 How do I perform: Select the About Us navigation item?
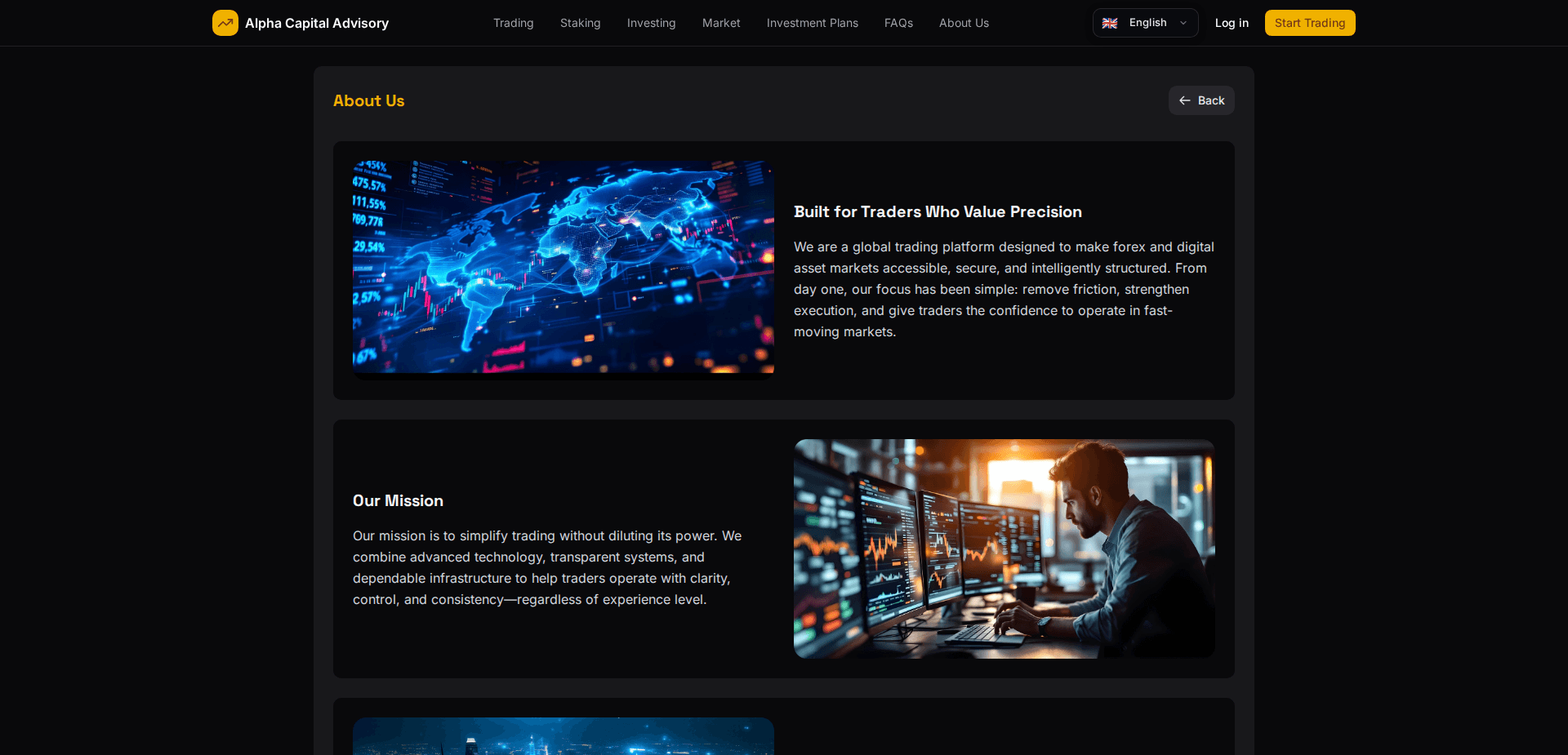(964, 23)
